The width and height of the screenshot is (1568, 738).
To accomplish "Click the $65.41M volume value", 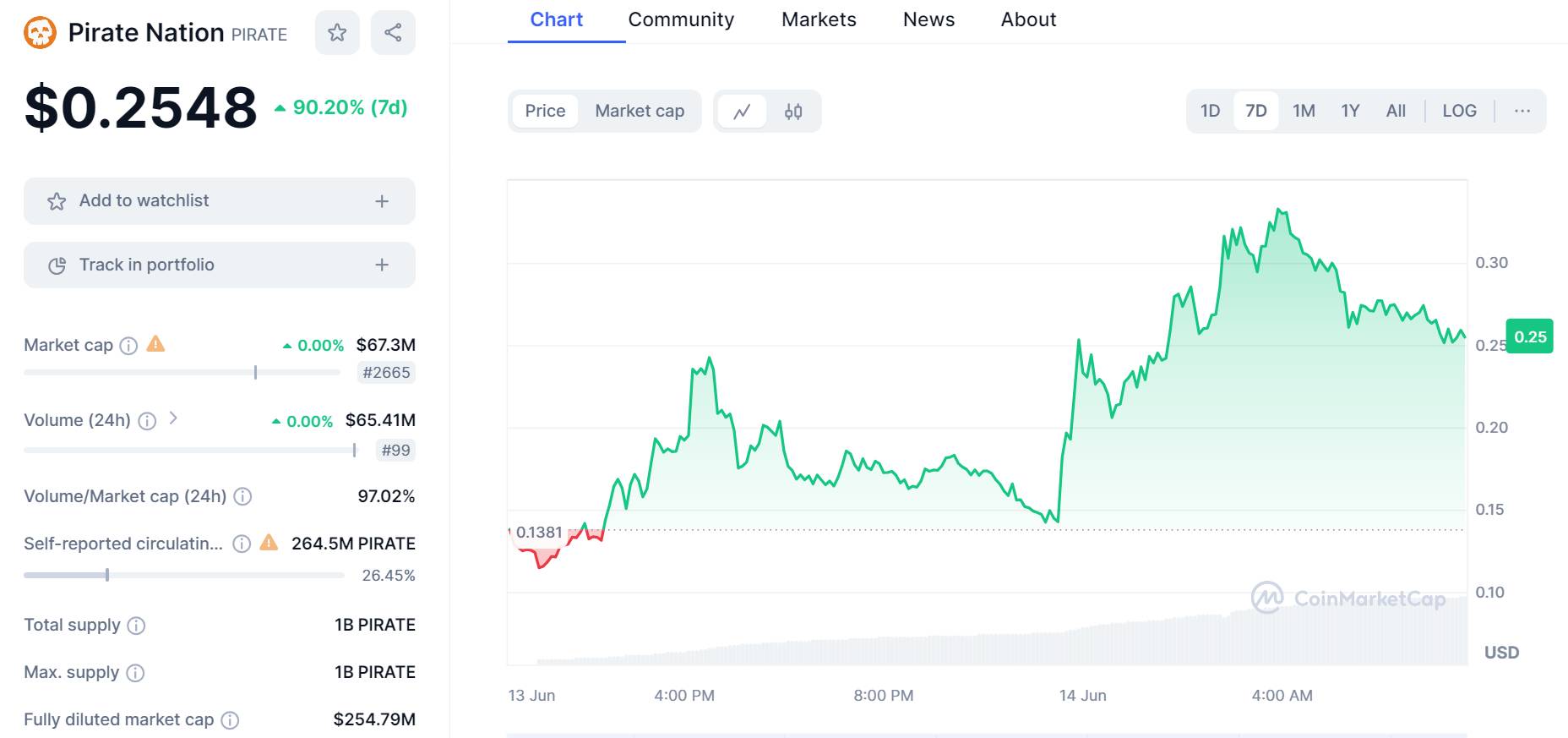I will click(x=380, y=420).
